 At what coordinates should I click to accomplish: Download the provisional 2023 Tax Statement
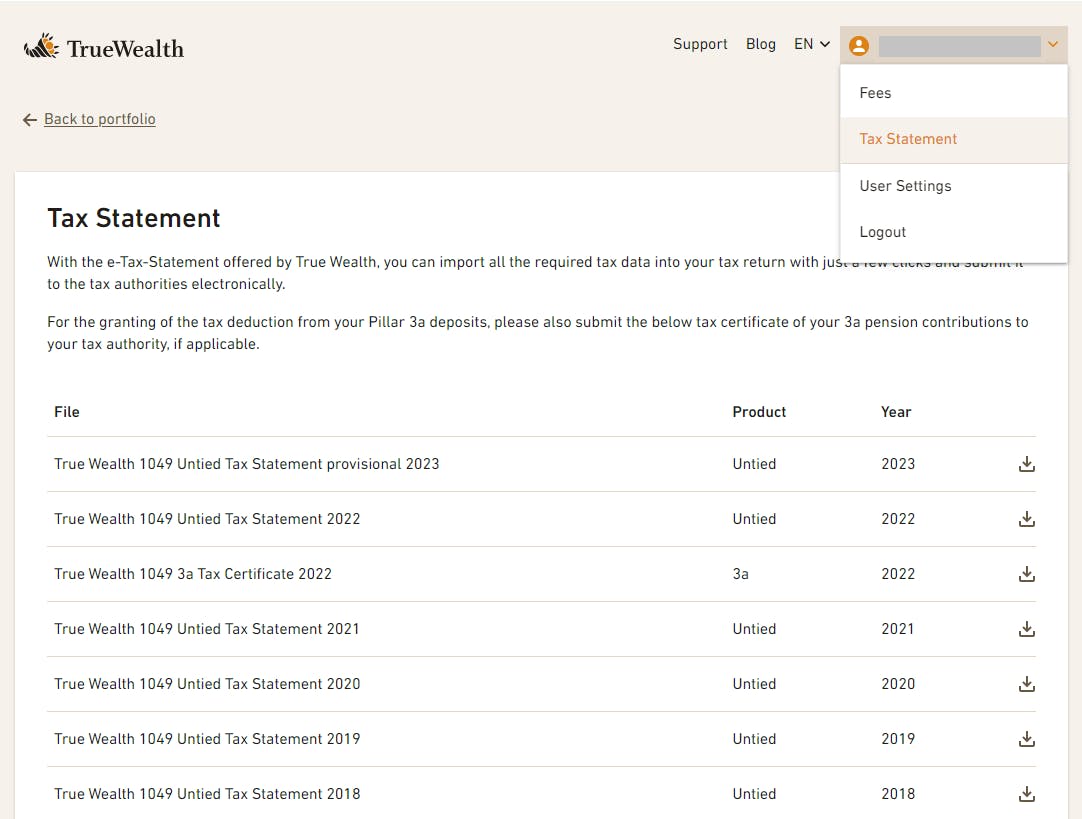1026,464
